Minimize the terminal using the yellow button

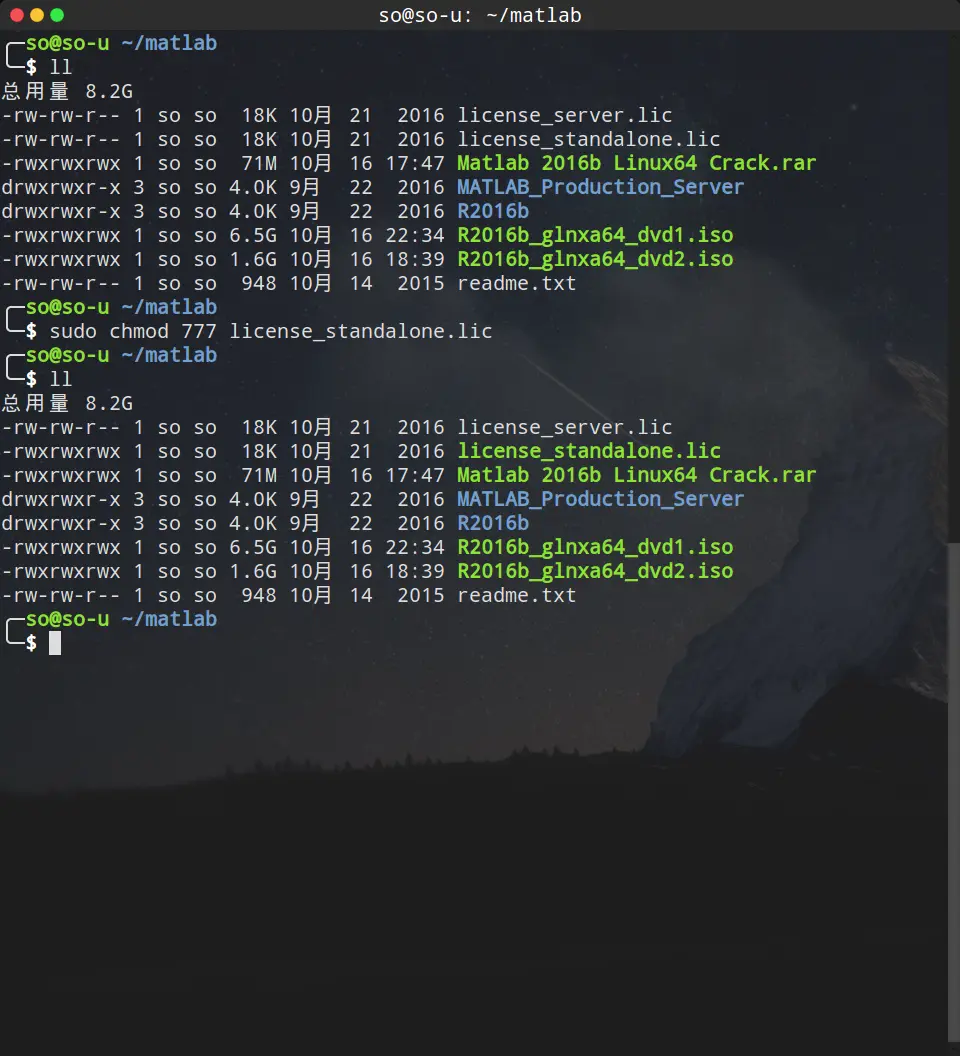(37, 15)
